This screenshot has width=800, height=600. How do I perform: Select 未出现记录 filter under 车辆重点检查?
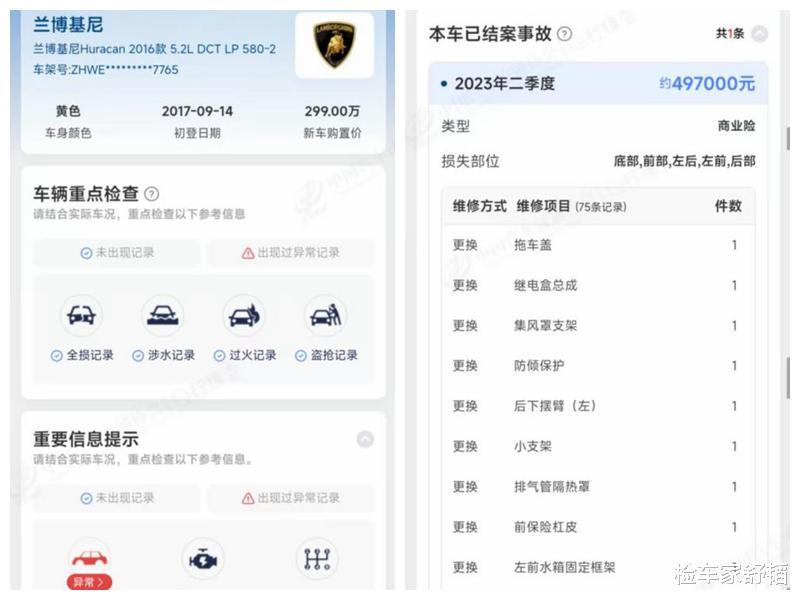pyautogui.click(x=117, y=253)
